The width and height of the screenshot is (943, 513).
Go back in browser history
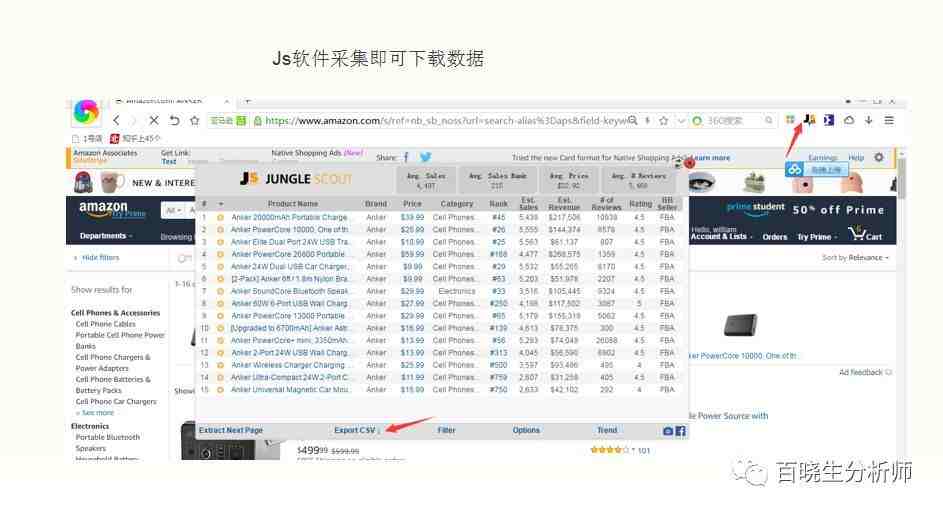click(x=117, y=120)
